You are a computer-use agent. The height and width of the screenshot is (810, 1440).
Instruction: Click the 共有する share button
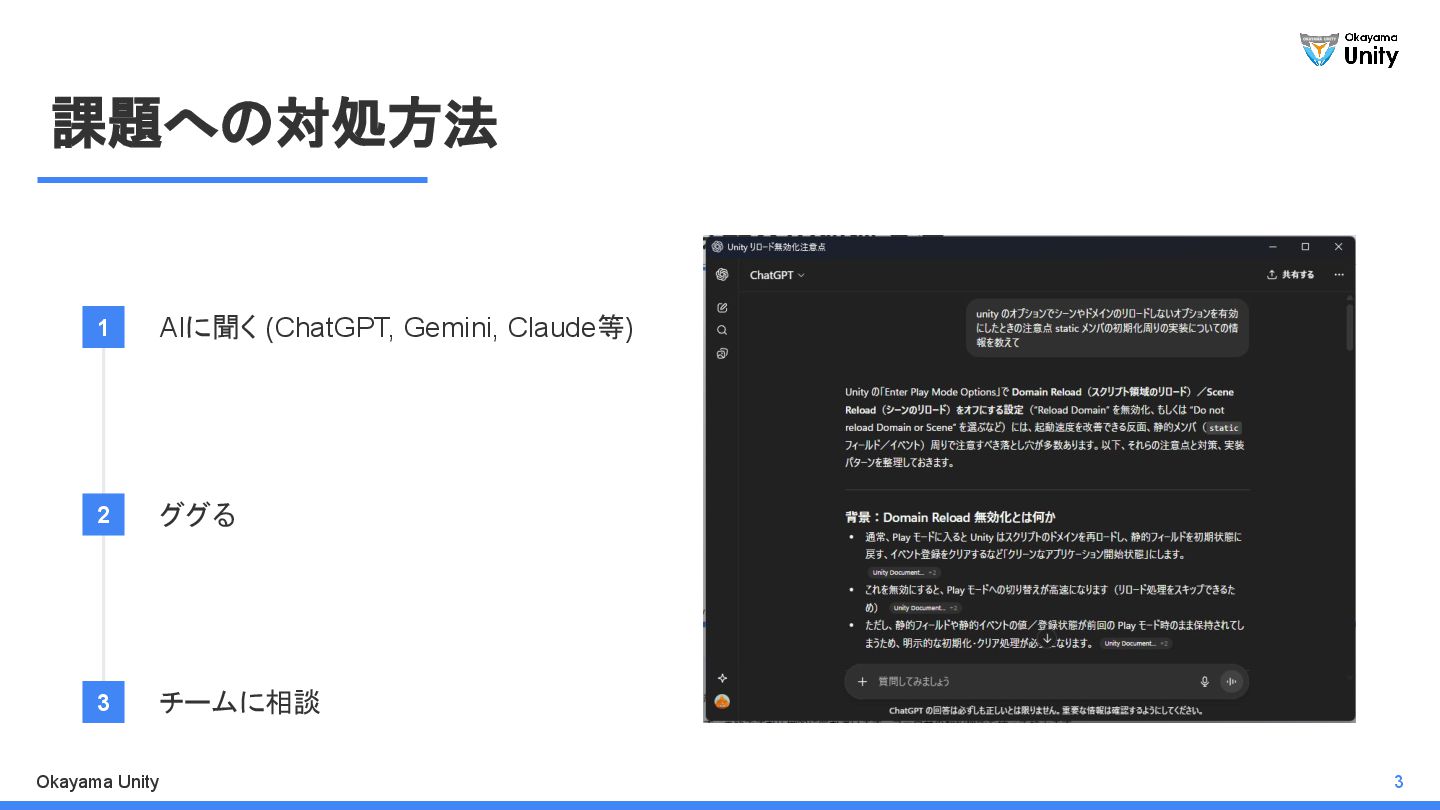1290,275
